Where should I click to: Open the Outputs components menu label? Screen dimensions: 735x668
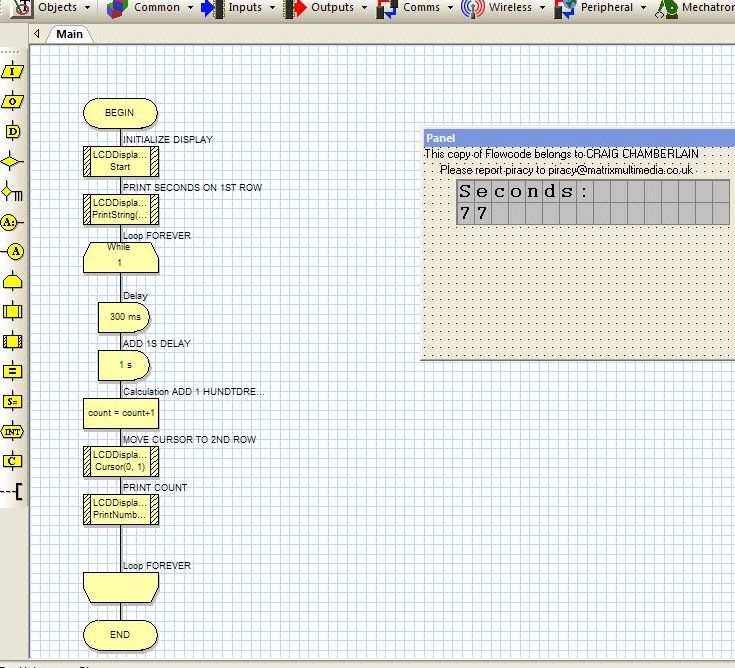point(332,7)
